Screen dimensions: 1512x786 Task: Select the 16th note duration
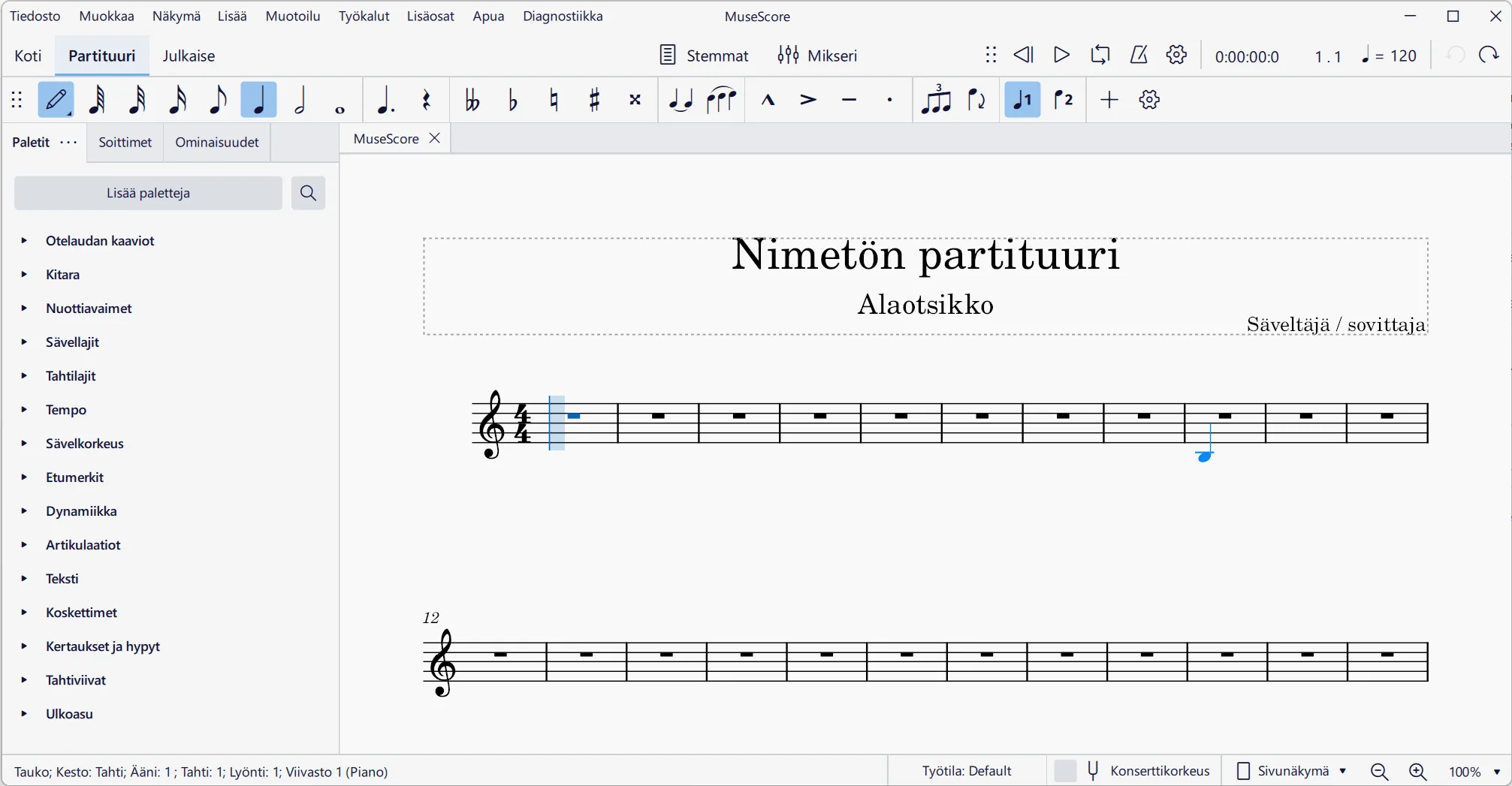pyautogui.click(x=178, y=100)
